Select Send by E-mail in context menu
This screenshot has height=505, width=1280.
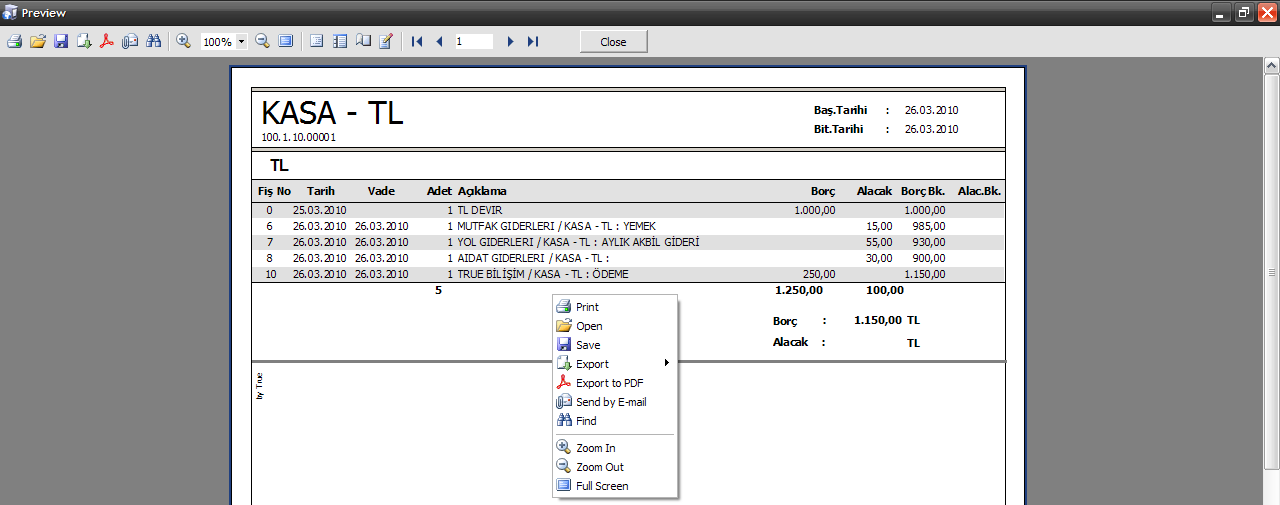(x=610, y=402)
